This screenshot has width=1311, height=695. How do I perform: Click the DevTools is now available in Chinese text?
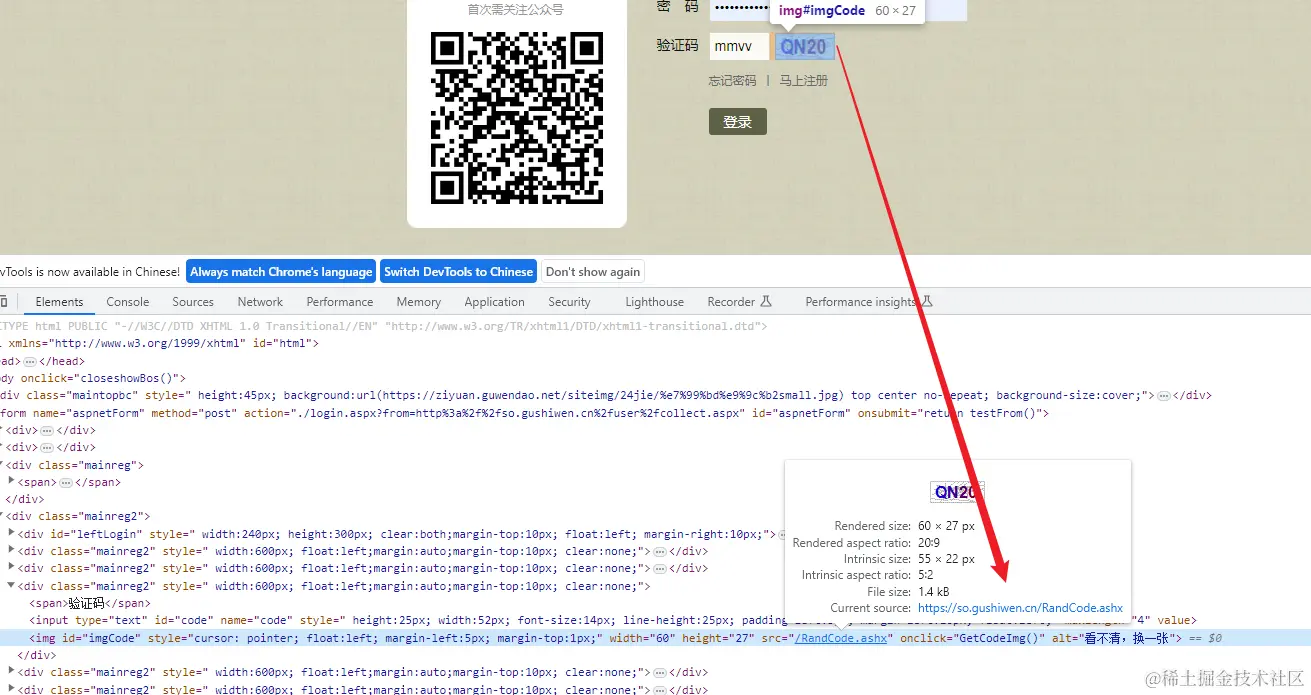point(90,272)
